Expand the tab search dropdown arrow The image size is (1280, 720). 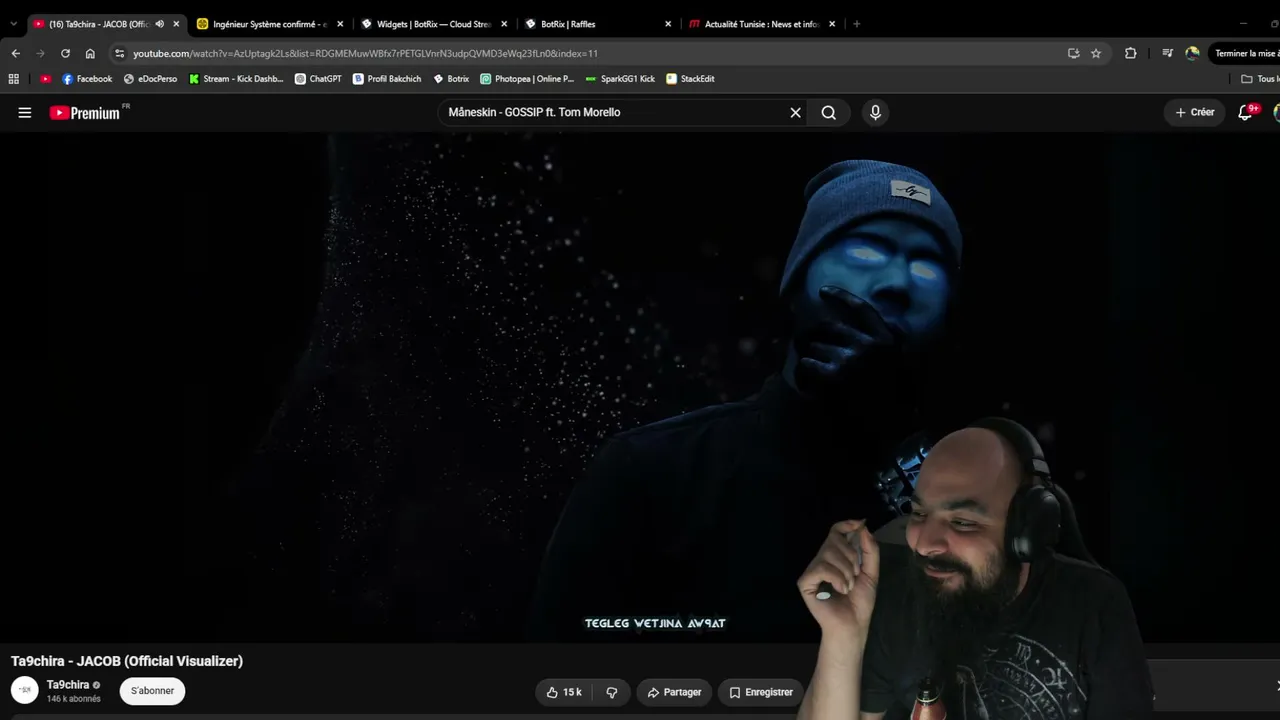tap(13, 24)
